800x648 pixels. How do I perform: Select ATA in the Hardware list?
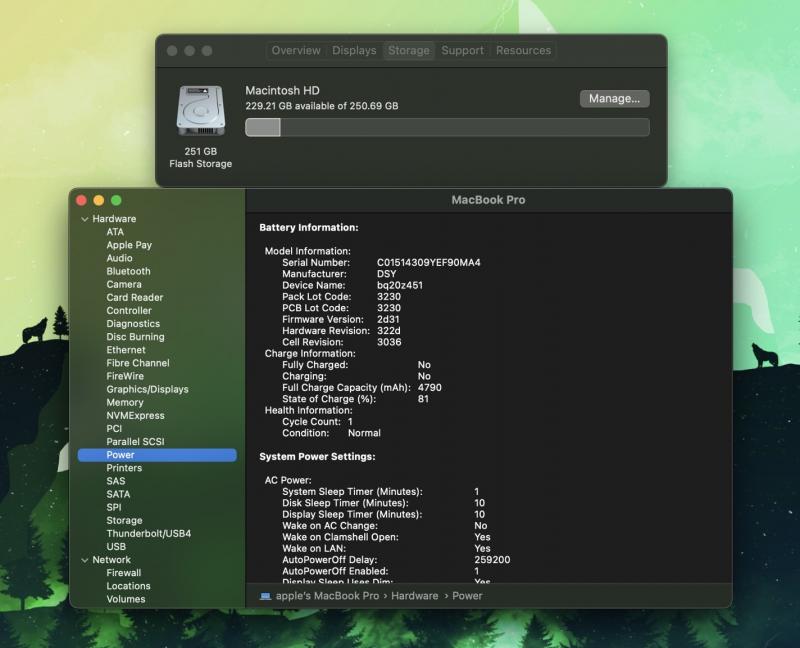115,232
